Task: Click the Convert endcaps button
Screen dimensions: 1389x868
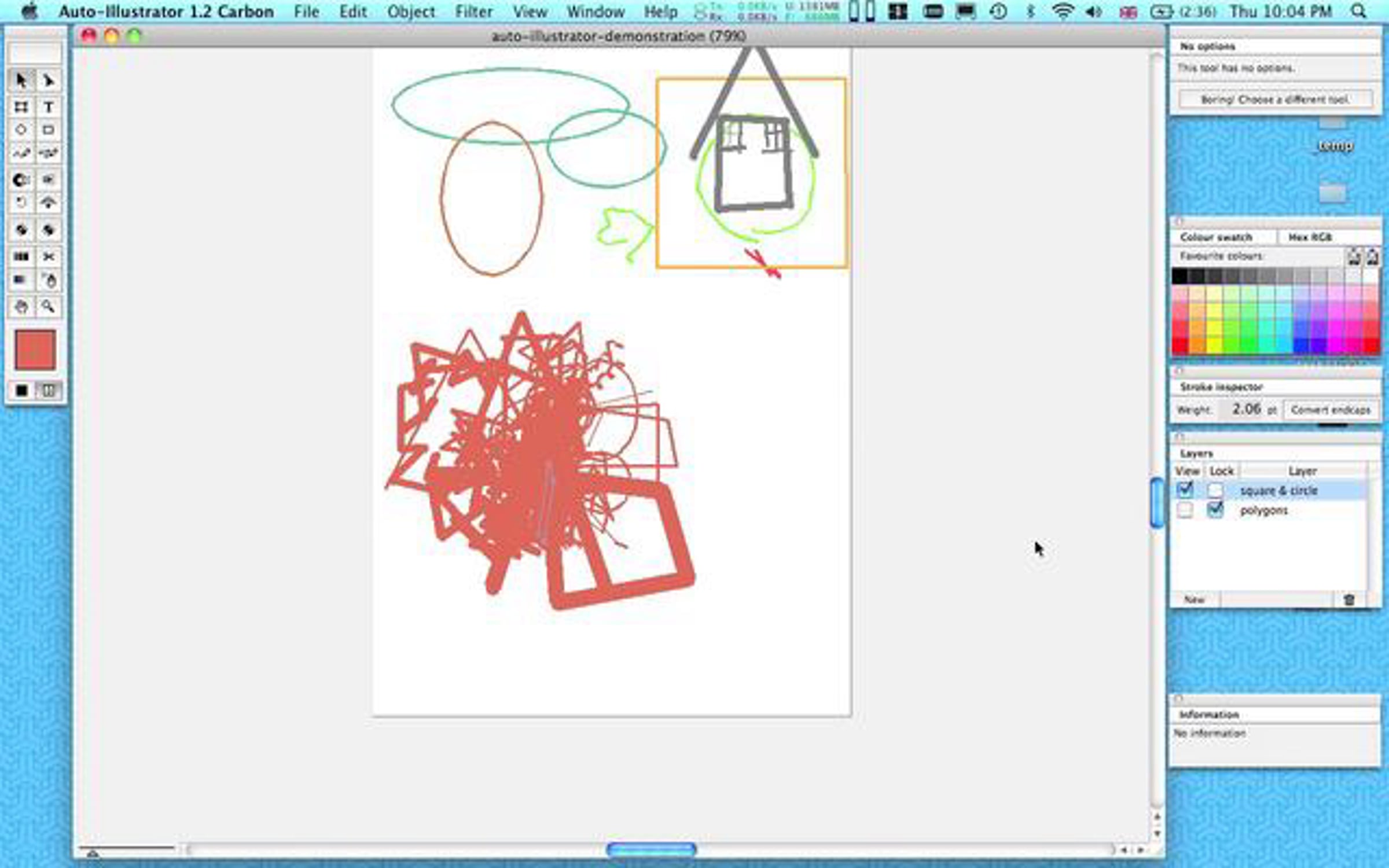Action: coord(1331,410)
